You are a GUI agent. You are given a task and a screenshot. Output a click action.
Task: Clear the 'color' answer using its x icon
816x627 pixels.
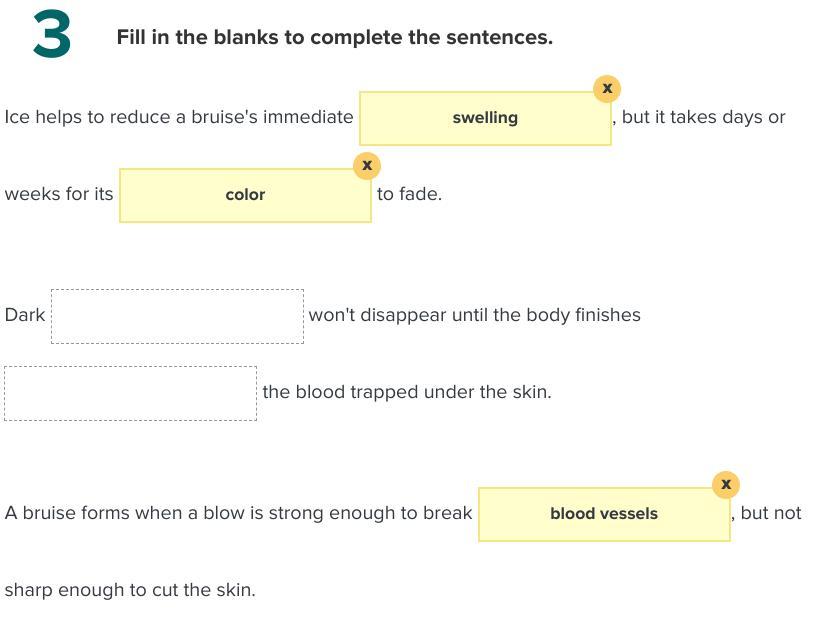pos(367,165)
